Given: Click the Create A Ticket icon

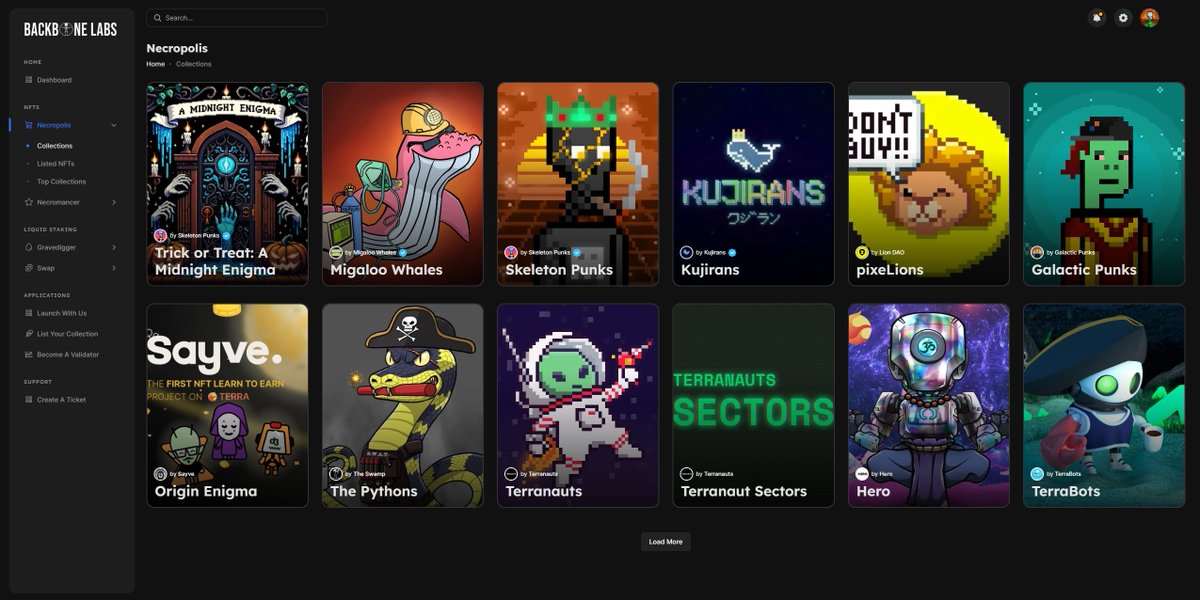Looking at the screenshot, I should coord(29,400).
